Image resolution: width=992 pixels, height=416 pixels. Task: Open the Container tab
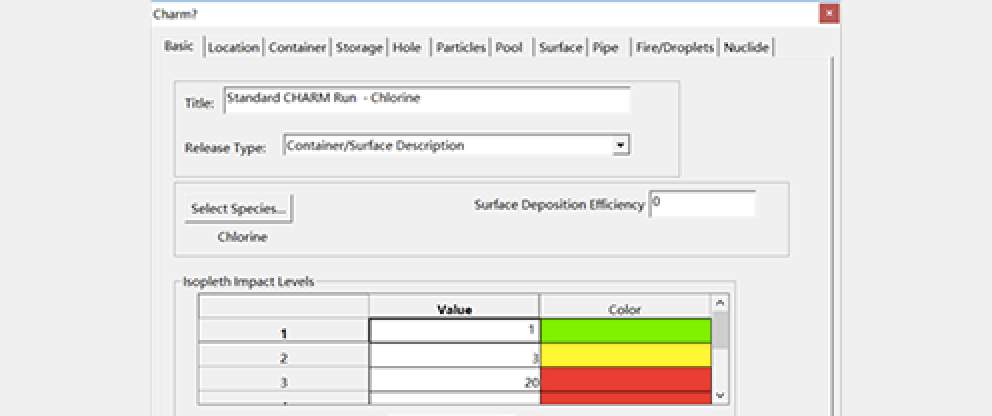(x=297, y=48)
